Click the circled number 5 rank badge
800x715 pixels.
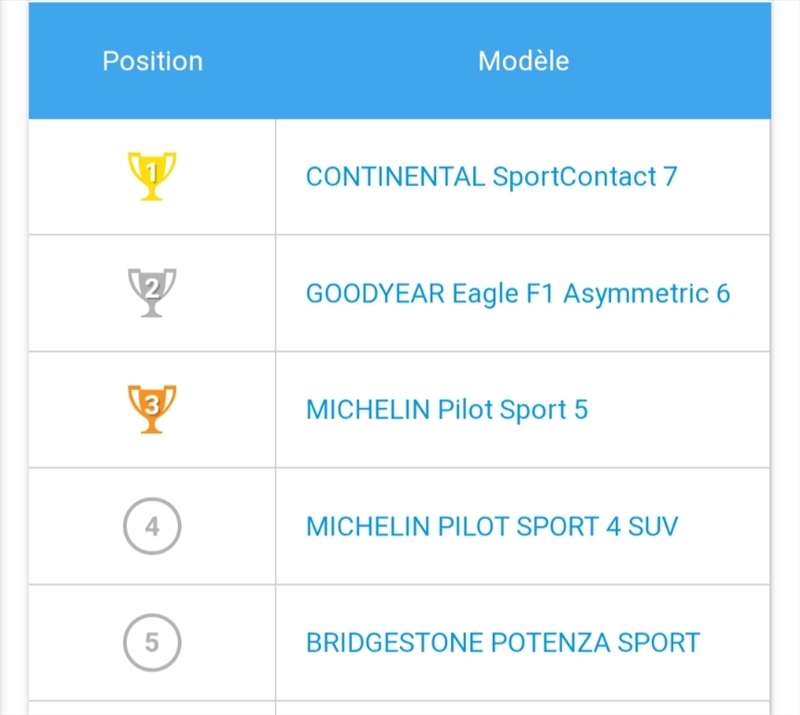coord(152,642)
